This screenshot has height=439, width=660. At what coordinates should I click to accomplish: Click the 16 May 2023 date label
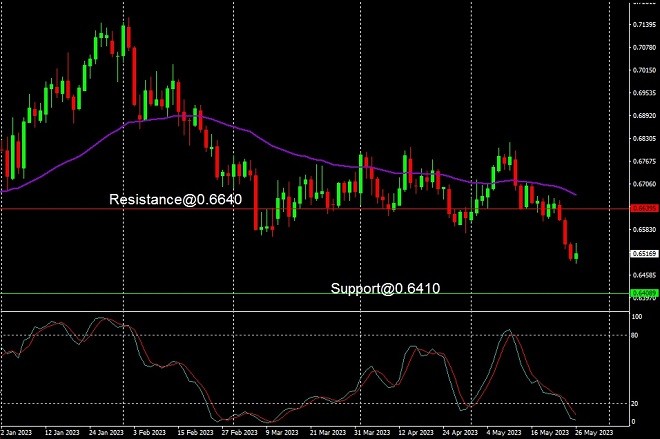[x=550, y=433]
